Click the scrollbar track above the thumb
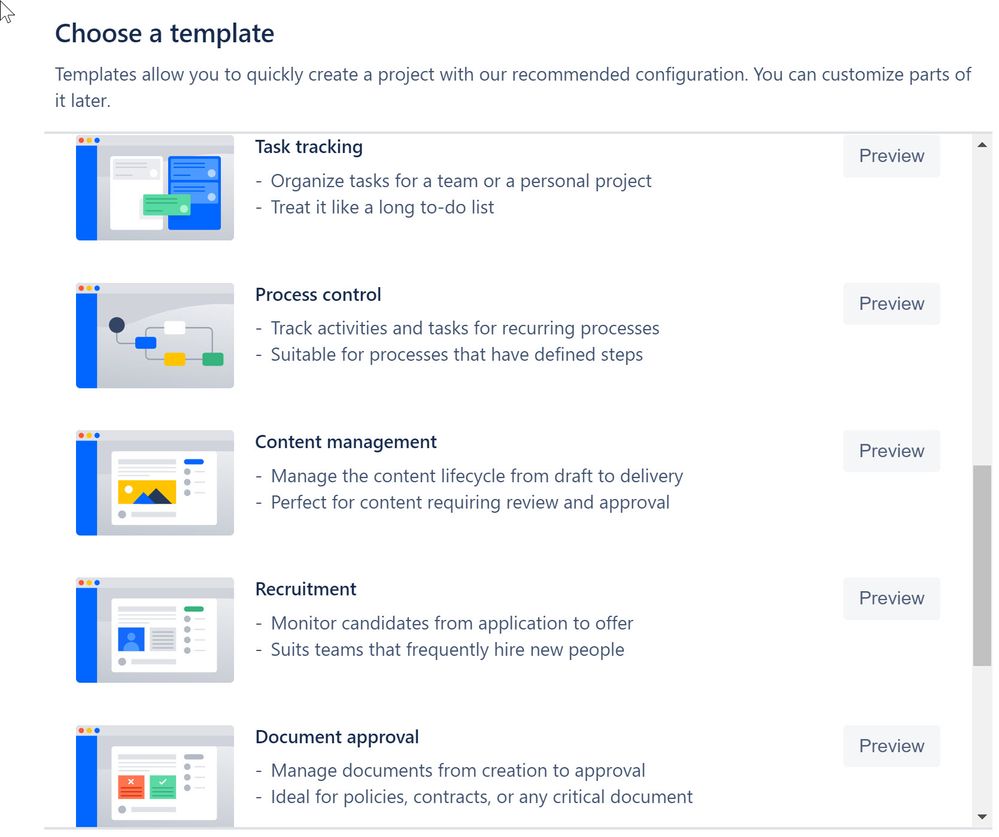The height and width of the screenshot is (837, 999). (x=982, y=310)
